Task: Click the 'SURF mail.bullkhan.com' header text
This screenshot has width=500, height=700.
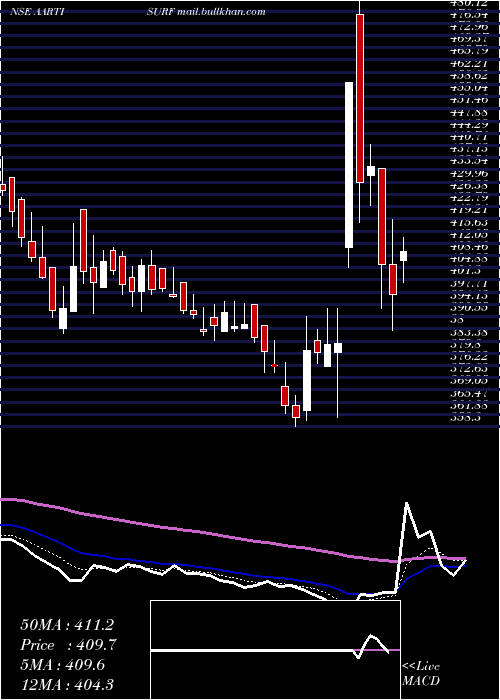Action: [206, 12]
